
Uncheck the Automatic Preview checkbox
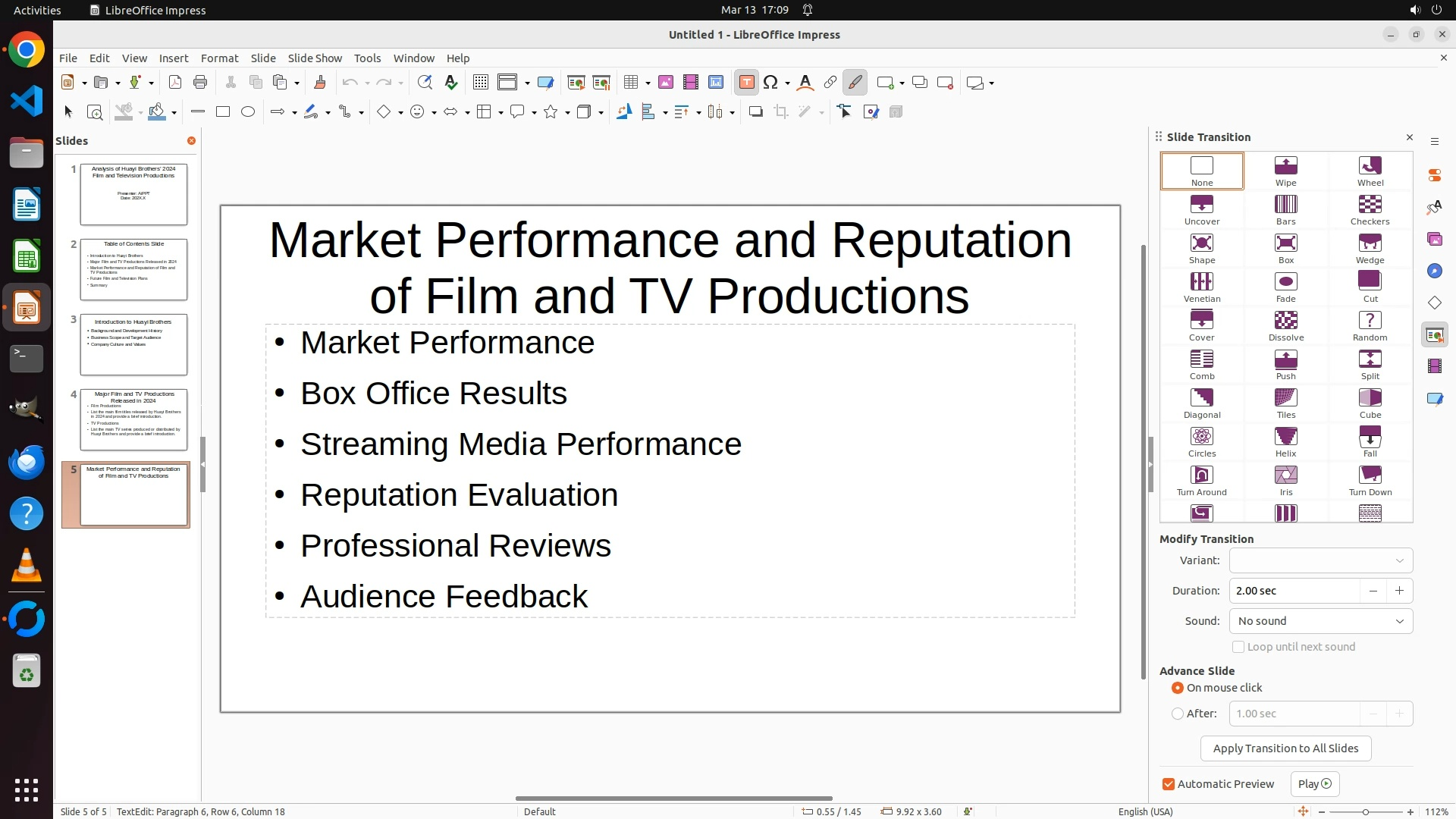click(1169, 784)
